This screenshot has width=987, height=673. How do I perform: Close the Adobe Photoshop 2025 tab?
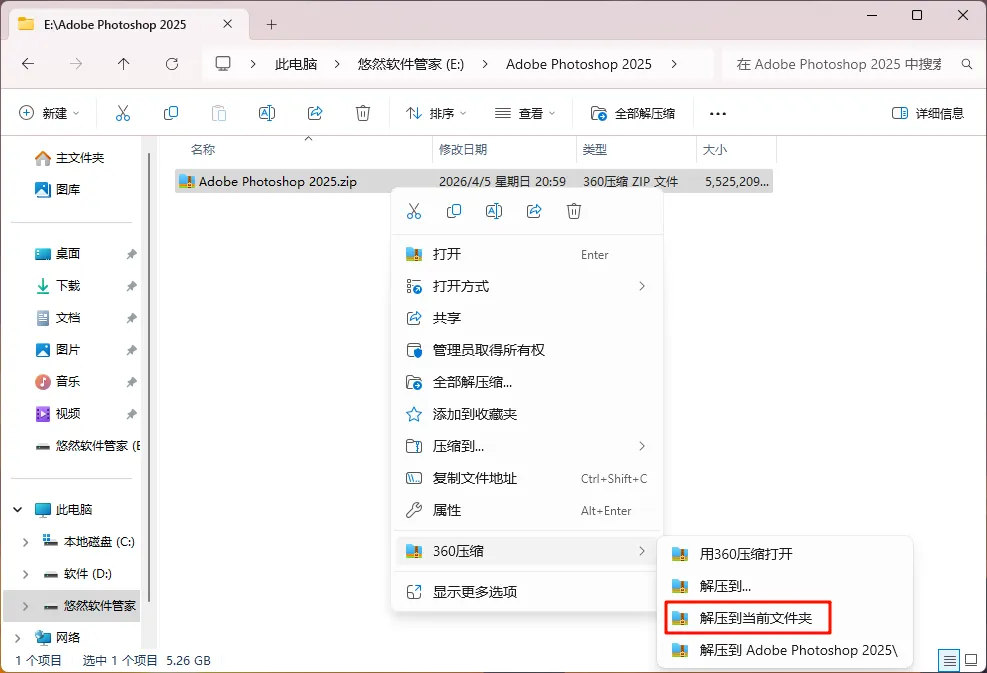tap(228, 24)
